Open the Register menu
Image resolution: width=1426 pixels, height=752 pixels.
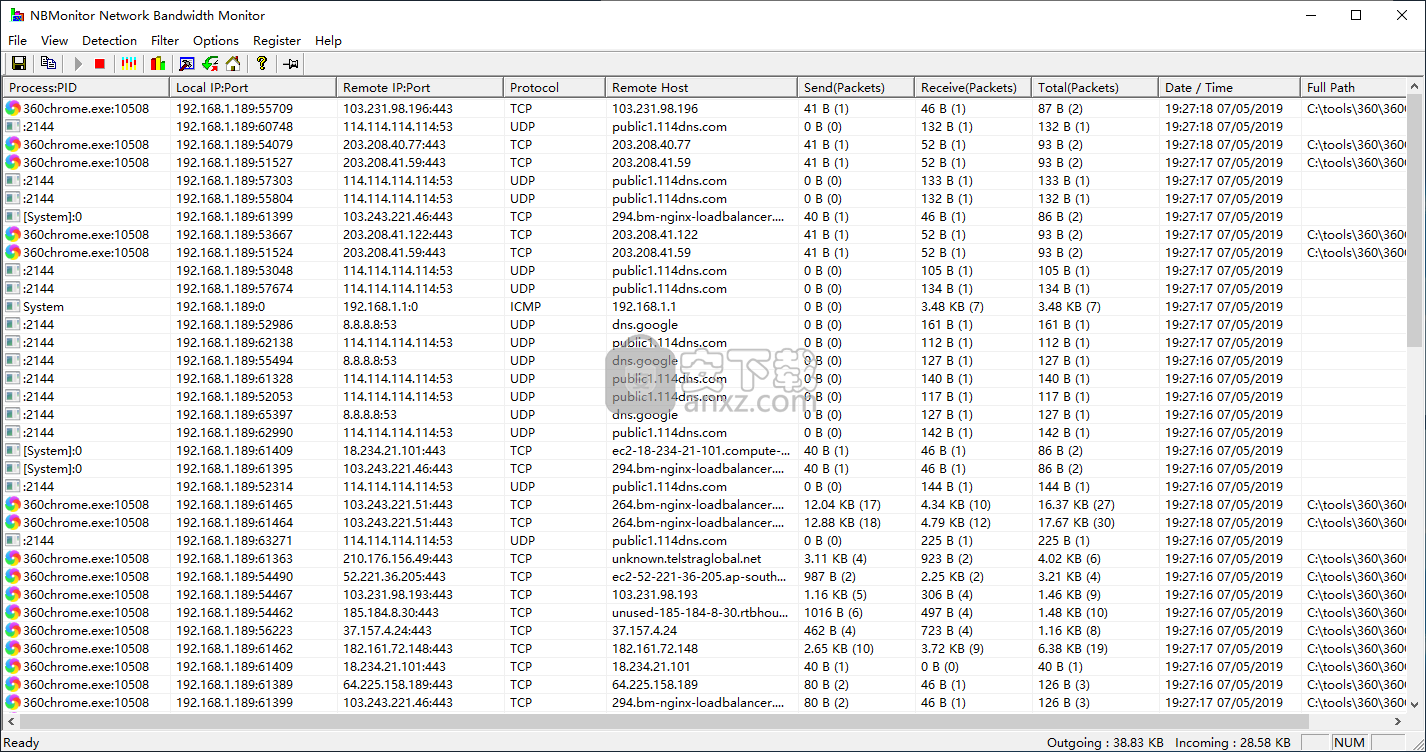(x=277, y=41)
